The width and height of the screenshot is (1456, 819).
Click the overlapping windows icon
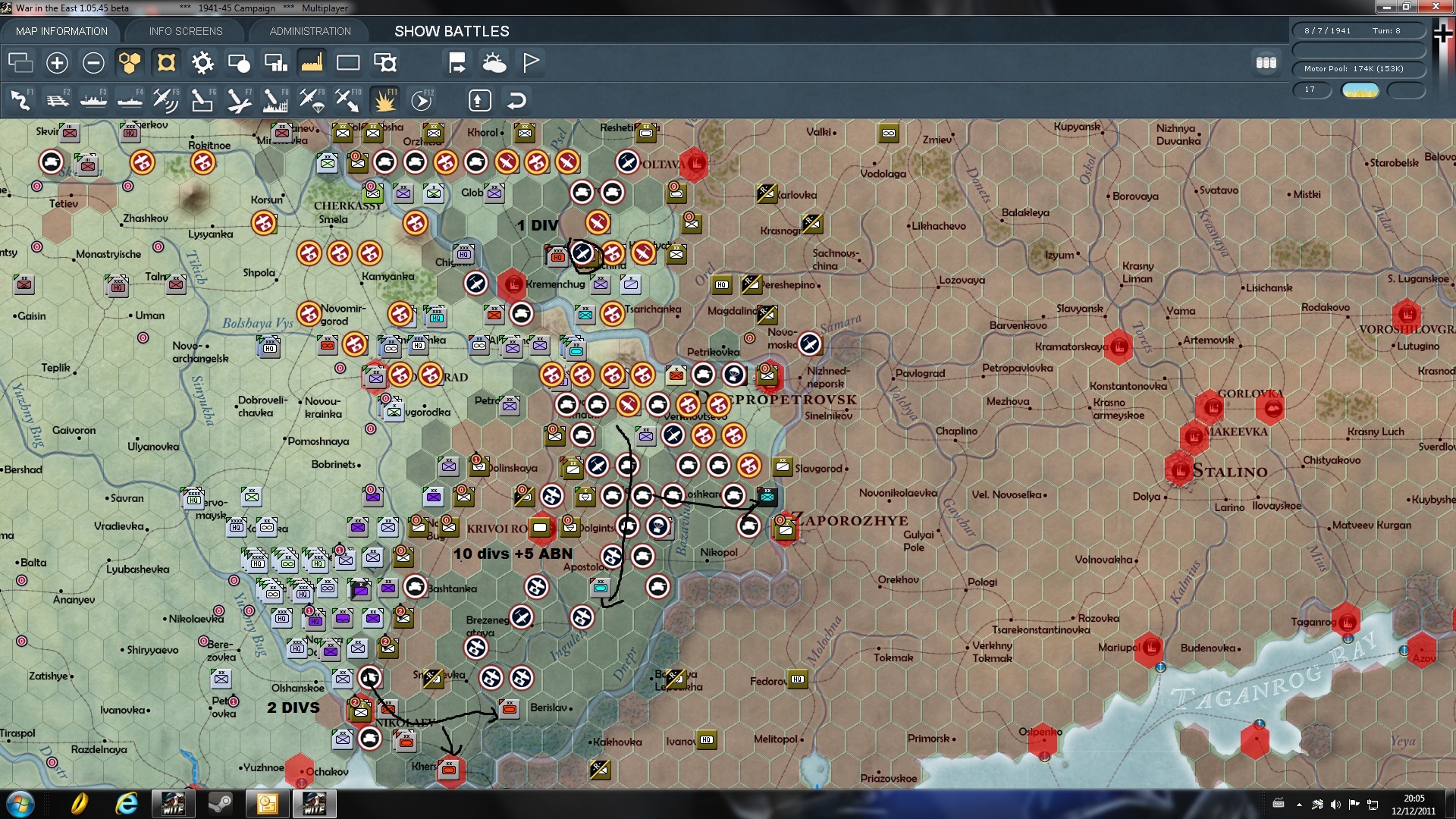pos(20,62)
